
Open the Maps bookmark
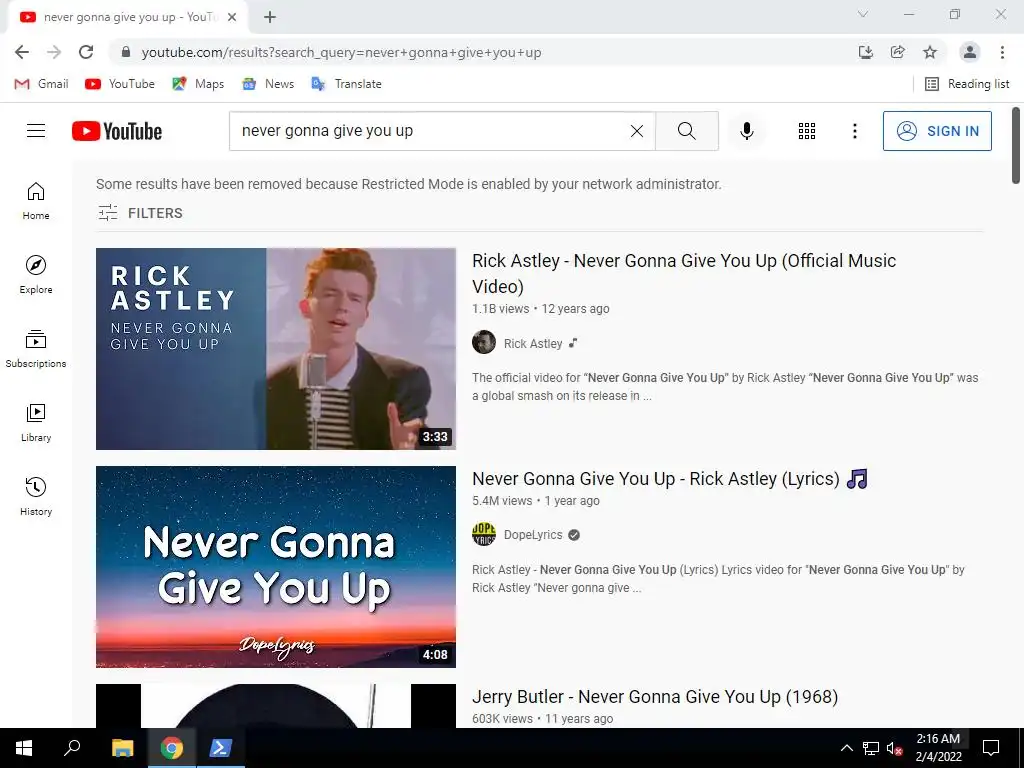pyautogui.click(x=198, y=84)
